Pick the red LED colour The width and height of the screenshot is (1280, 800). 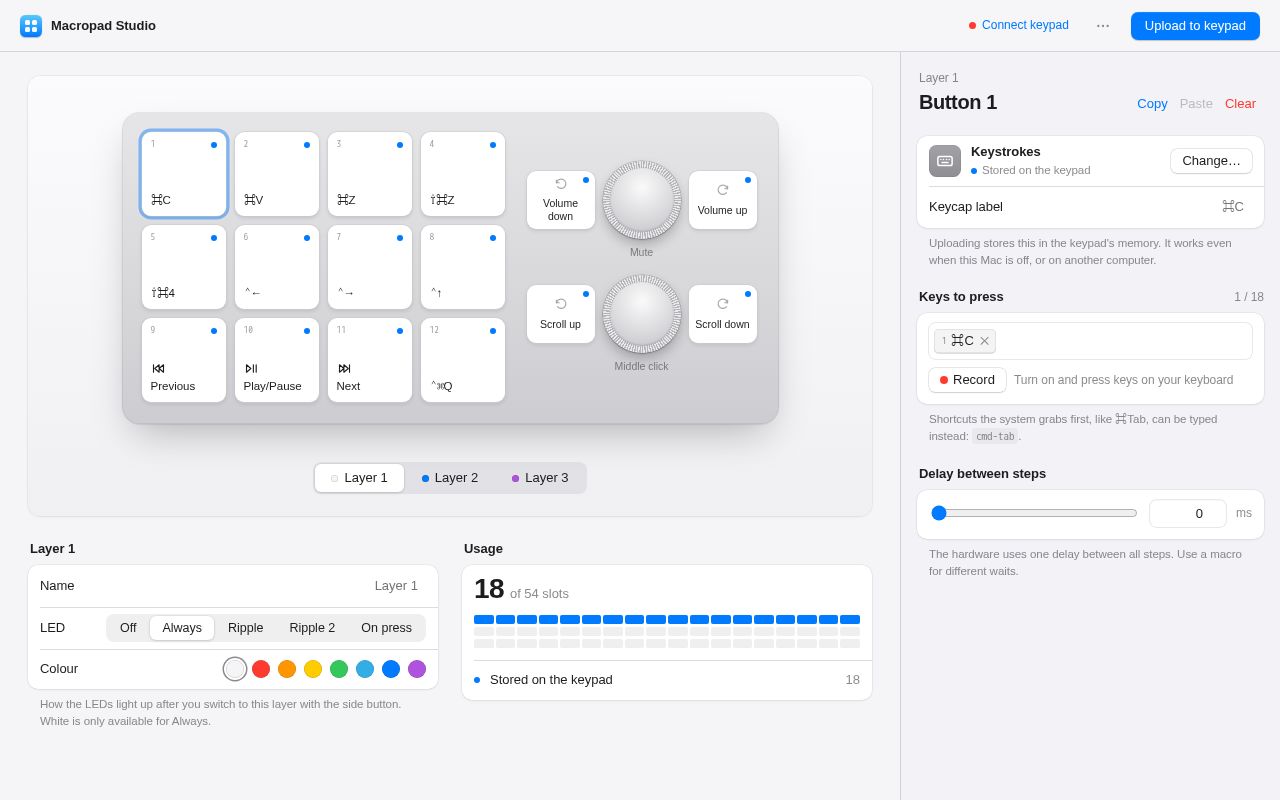261,669
